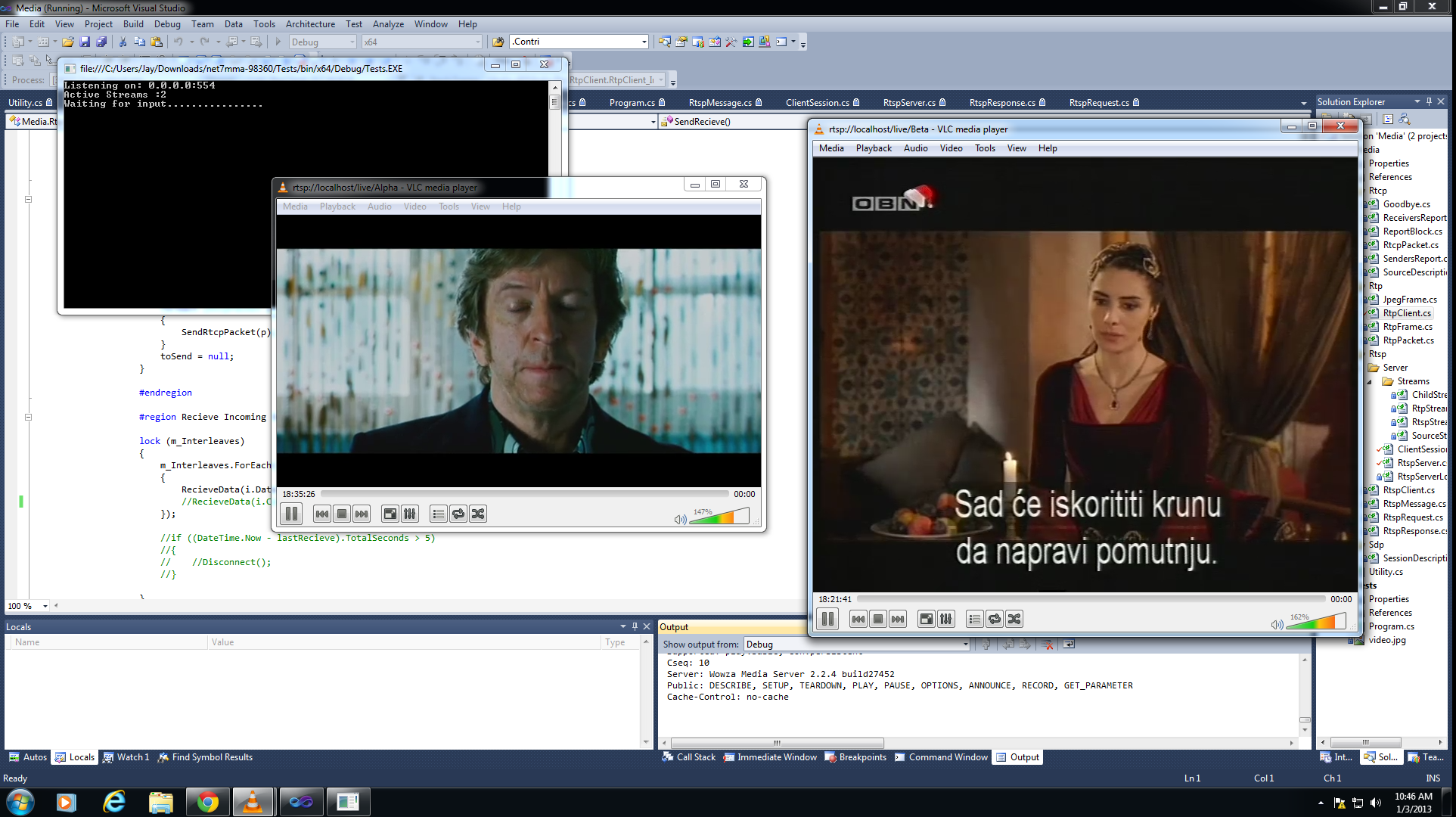Image resolution: width=1456 pixels, height=817 pixels.
Task: Pause playback in the Alpha VLC window
Action: (x=291, y=514)
